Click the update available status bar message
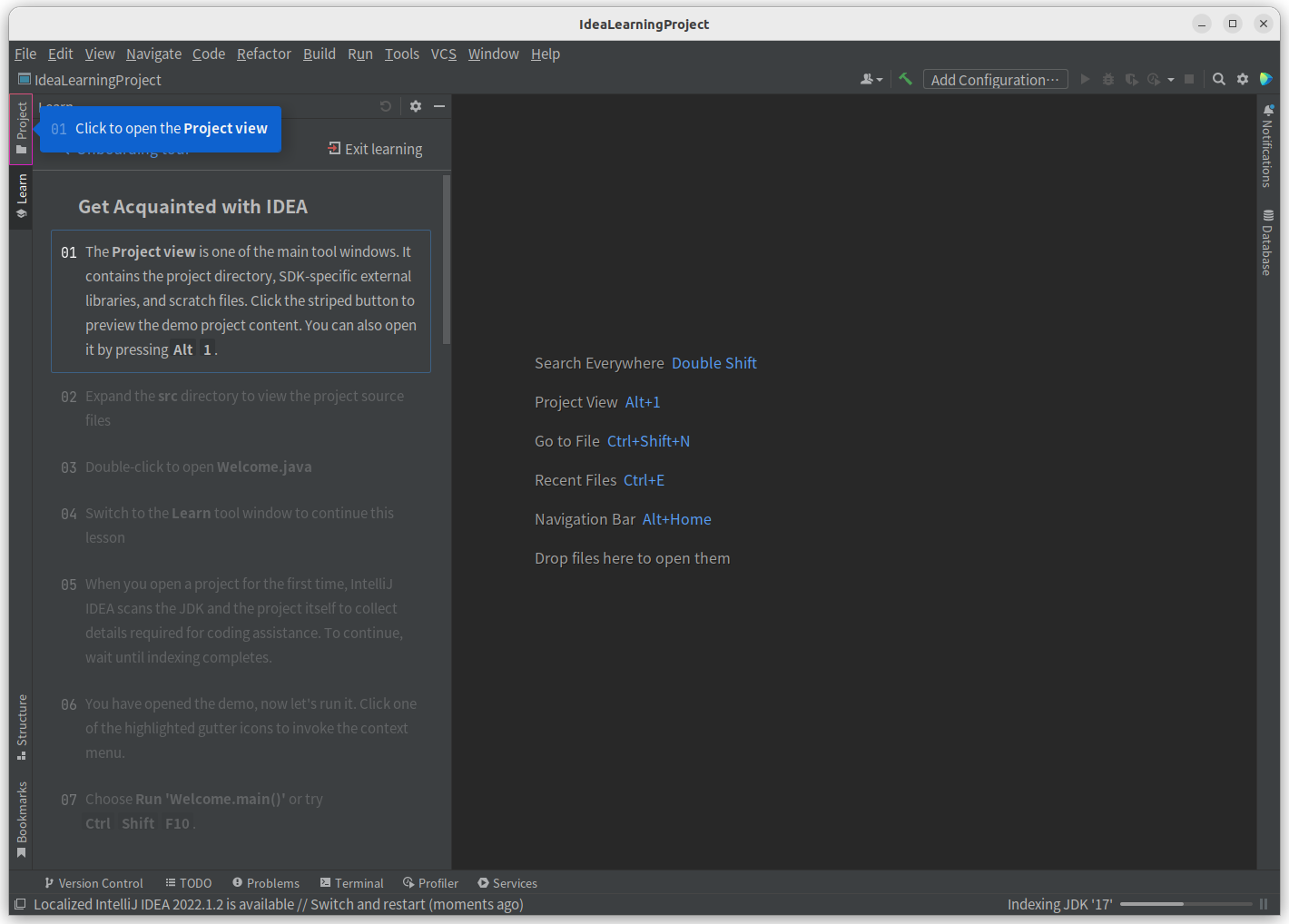This screenshot has width=1289, height=924. [x=278, y=904]
